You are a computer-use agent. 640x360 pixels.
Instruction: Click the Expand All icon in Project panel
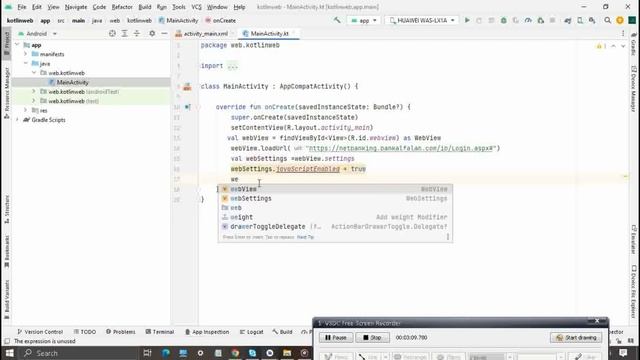(124, 33)
